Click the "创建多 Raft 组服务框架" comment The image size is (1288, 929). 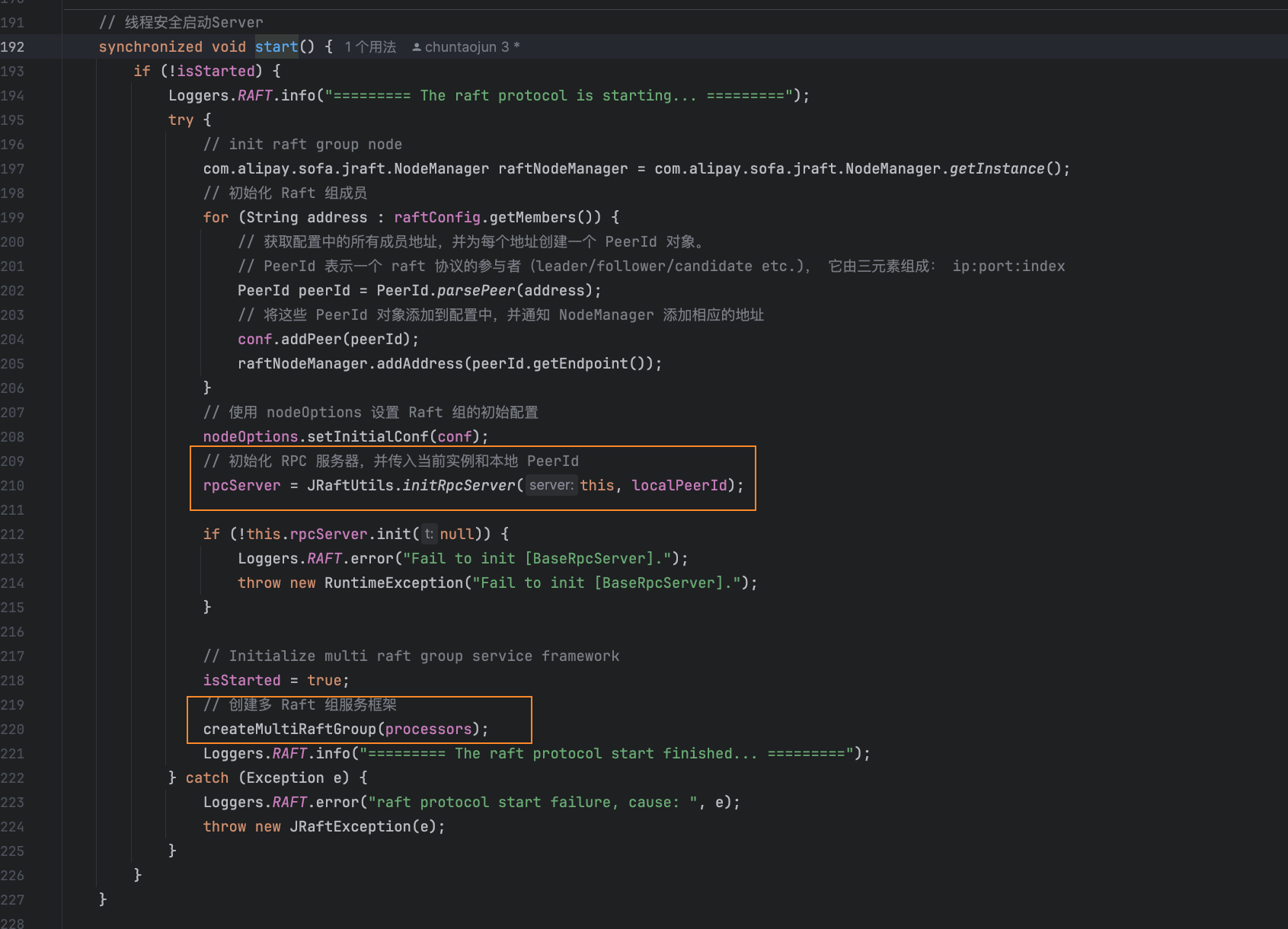click(x=300, y=705)
